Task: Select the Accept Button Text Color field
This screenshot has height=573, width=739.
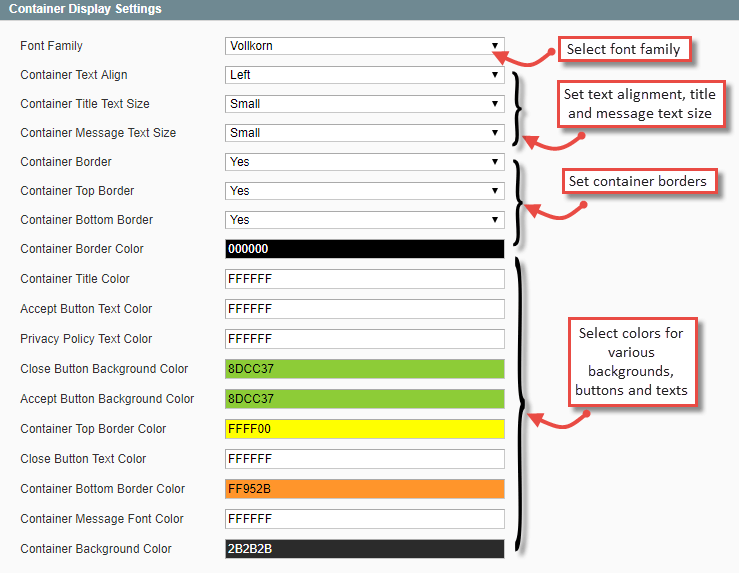Action: pyautogui.click(x=365, y=309)
